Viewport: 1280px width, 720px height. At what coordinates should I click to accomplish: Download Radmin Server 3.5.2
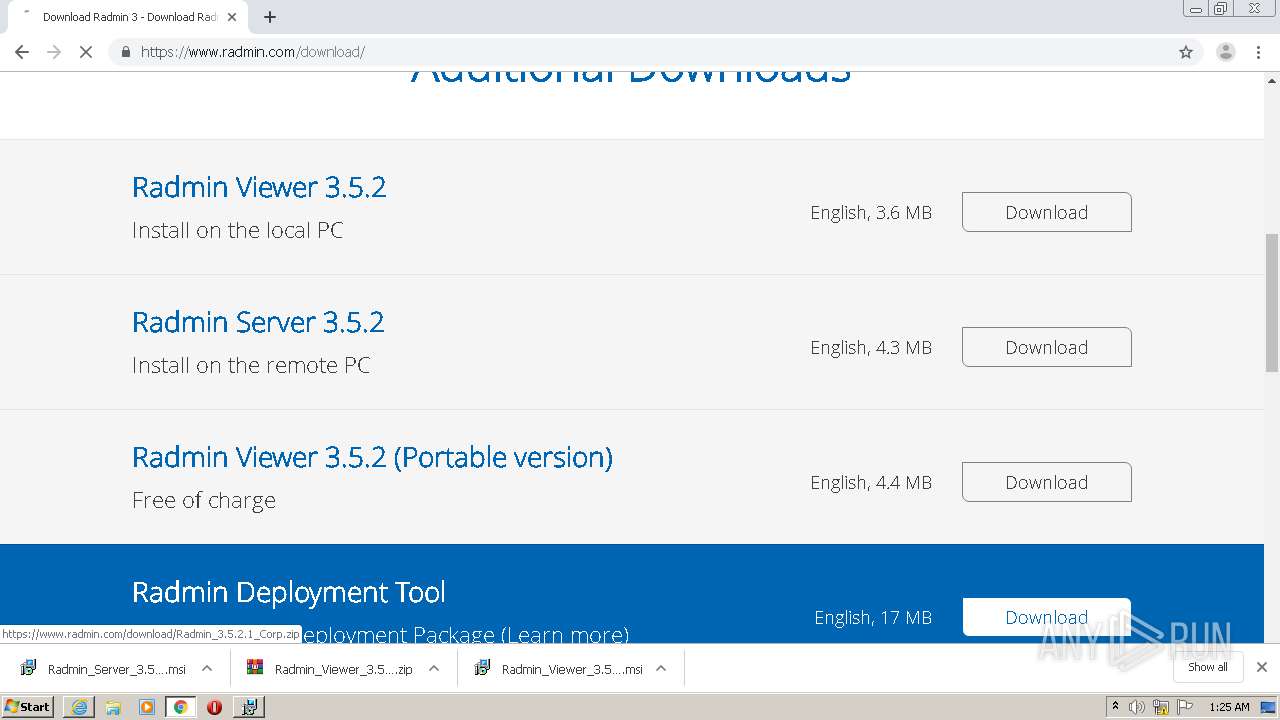1046,347
